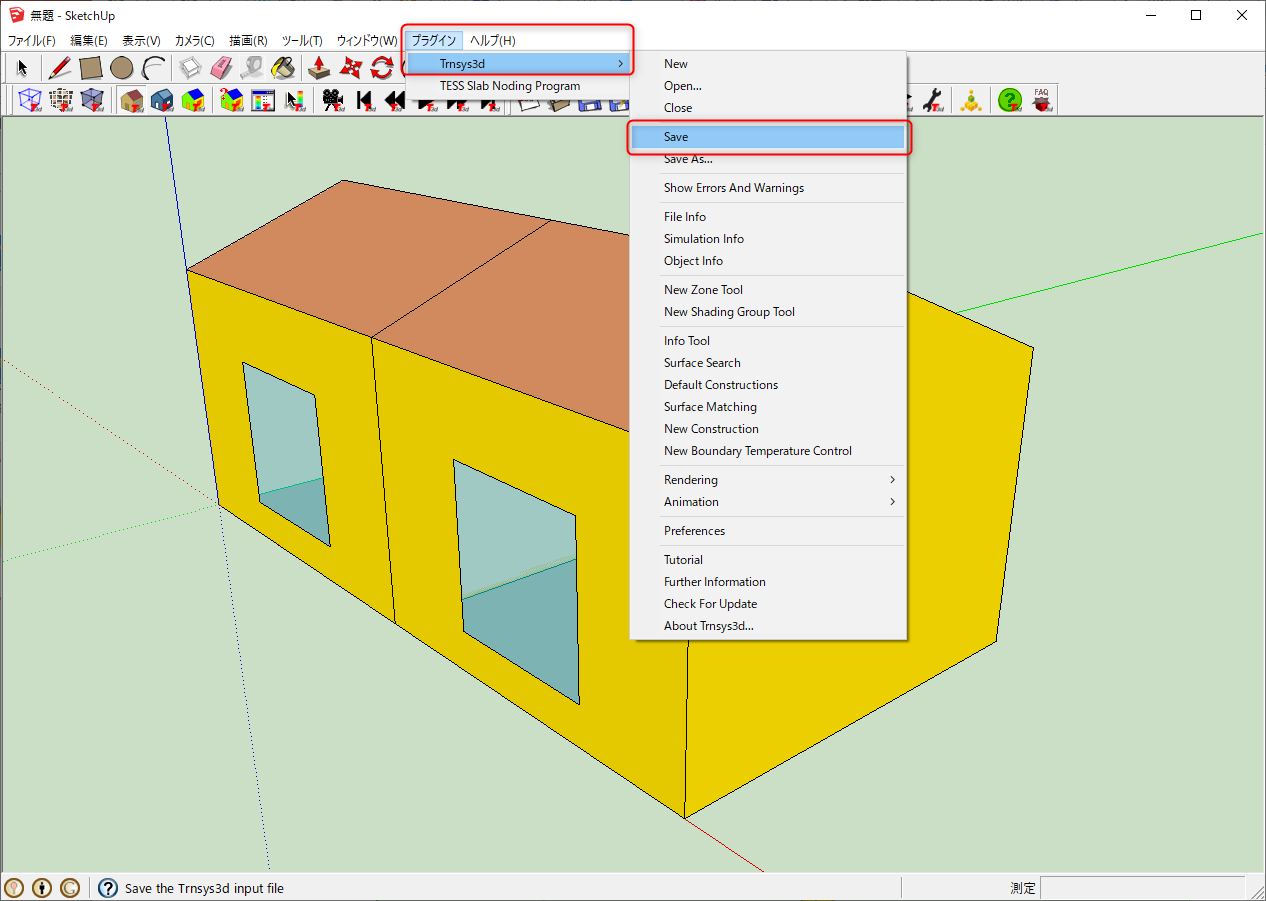Toggle the colored rendering-mode house icon
The height and width of the screenshot is (901, 1266).
(193, 100)
